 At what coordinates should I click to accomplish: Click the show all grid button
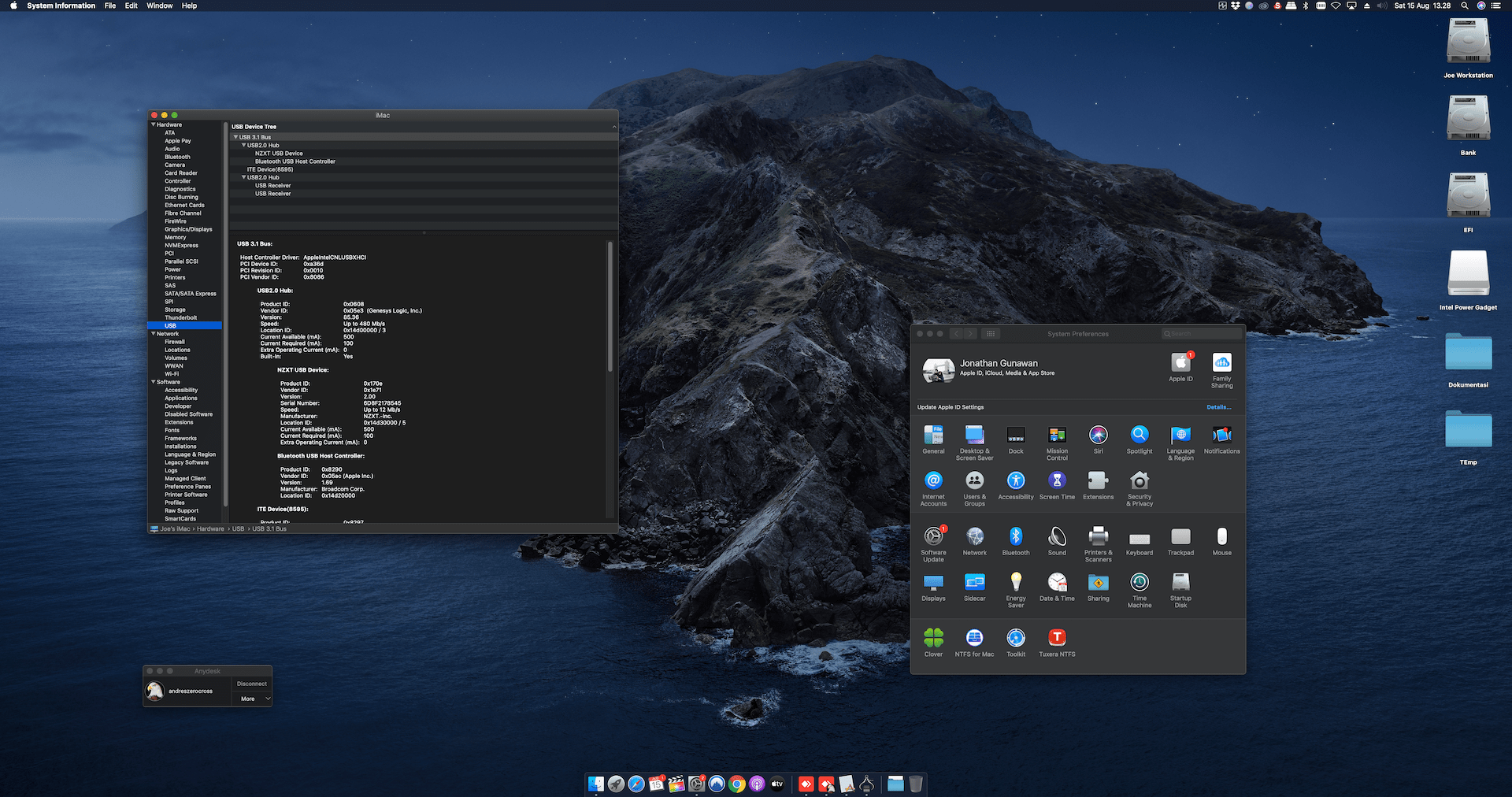991,334
